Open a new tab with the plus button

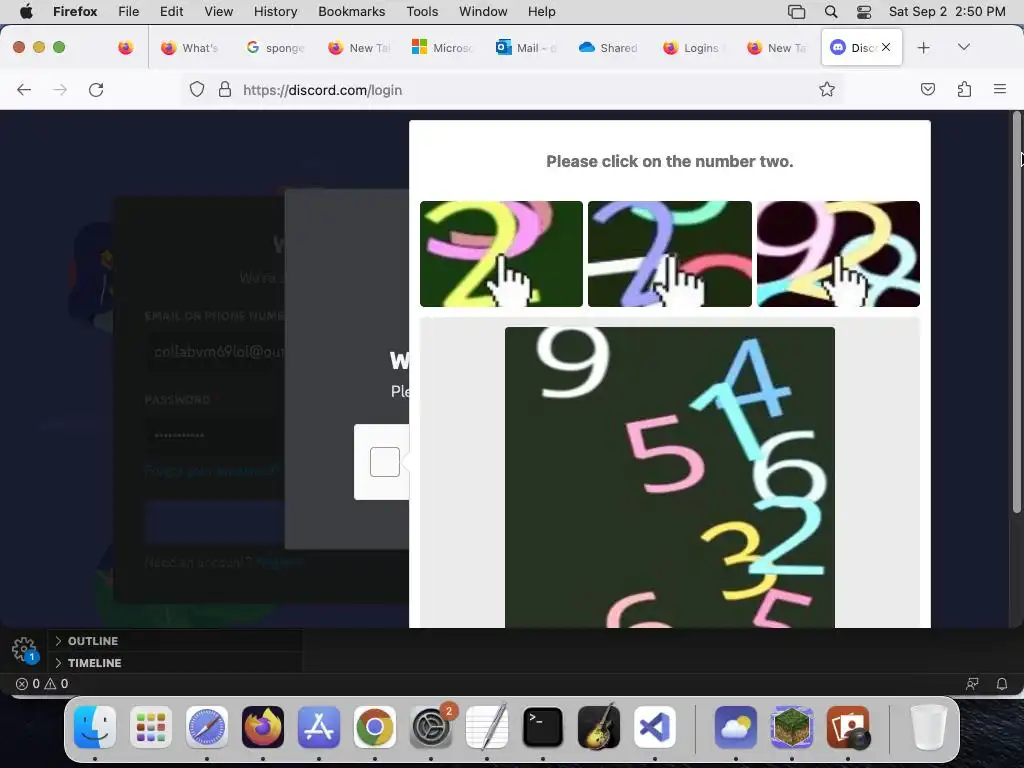click(x=923, y=48)
